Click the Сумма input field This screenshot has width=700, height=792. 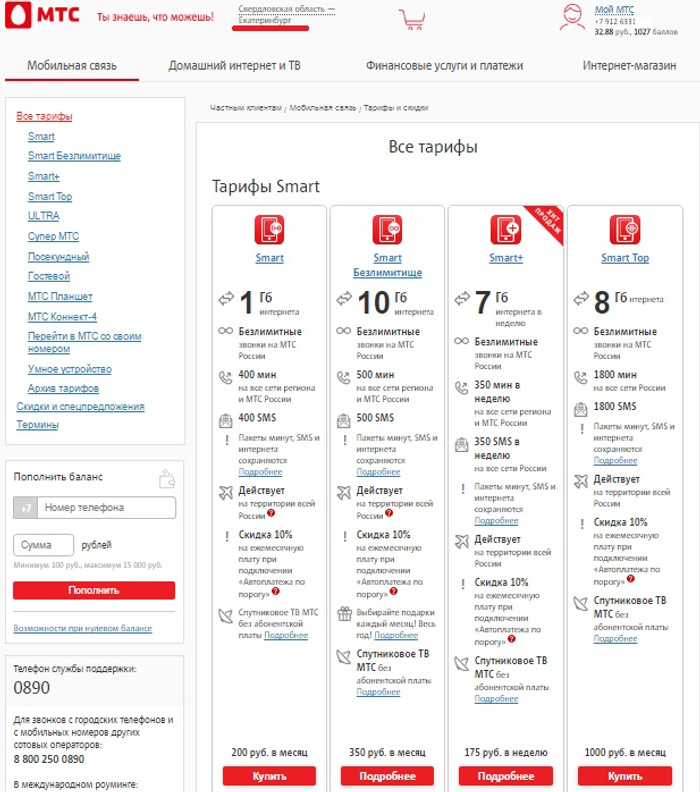pos(44,545)
